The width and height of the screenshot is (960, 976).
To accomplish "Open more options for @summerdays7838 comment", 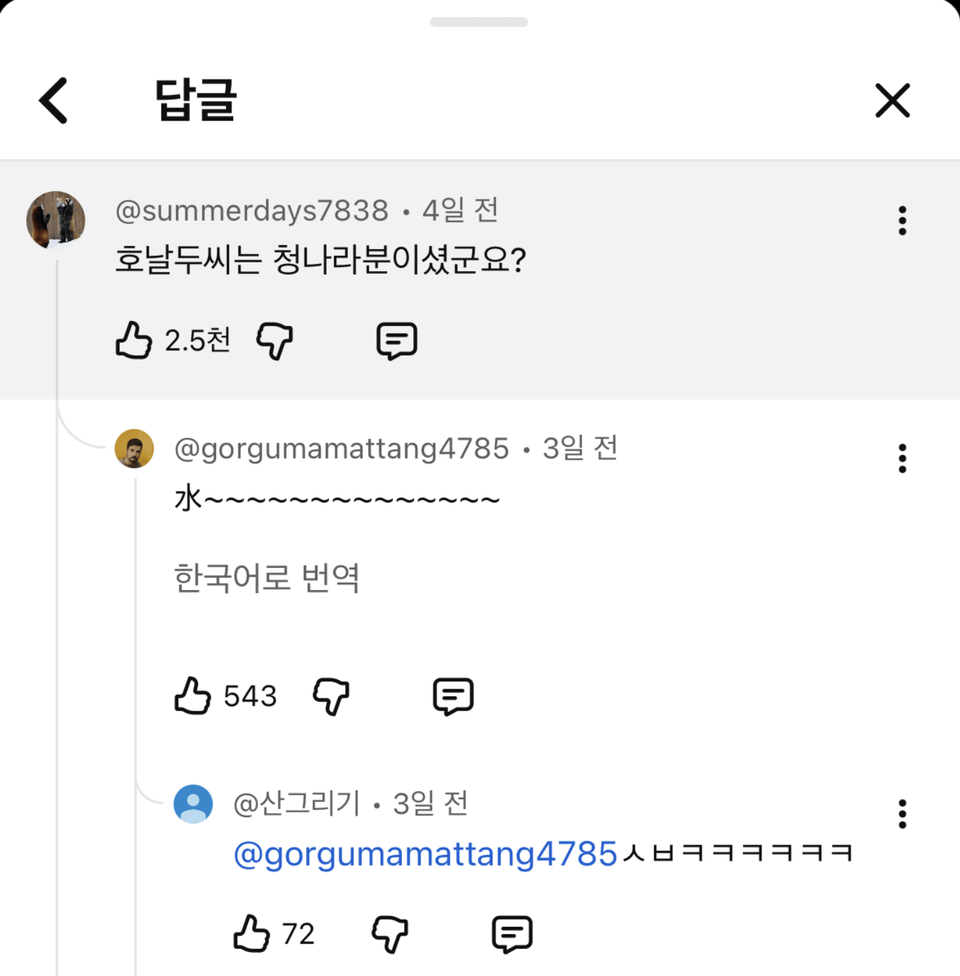I will 902,220.
